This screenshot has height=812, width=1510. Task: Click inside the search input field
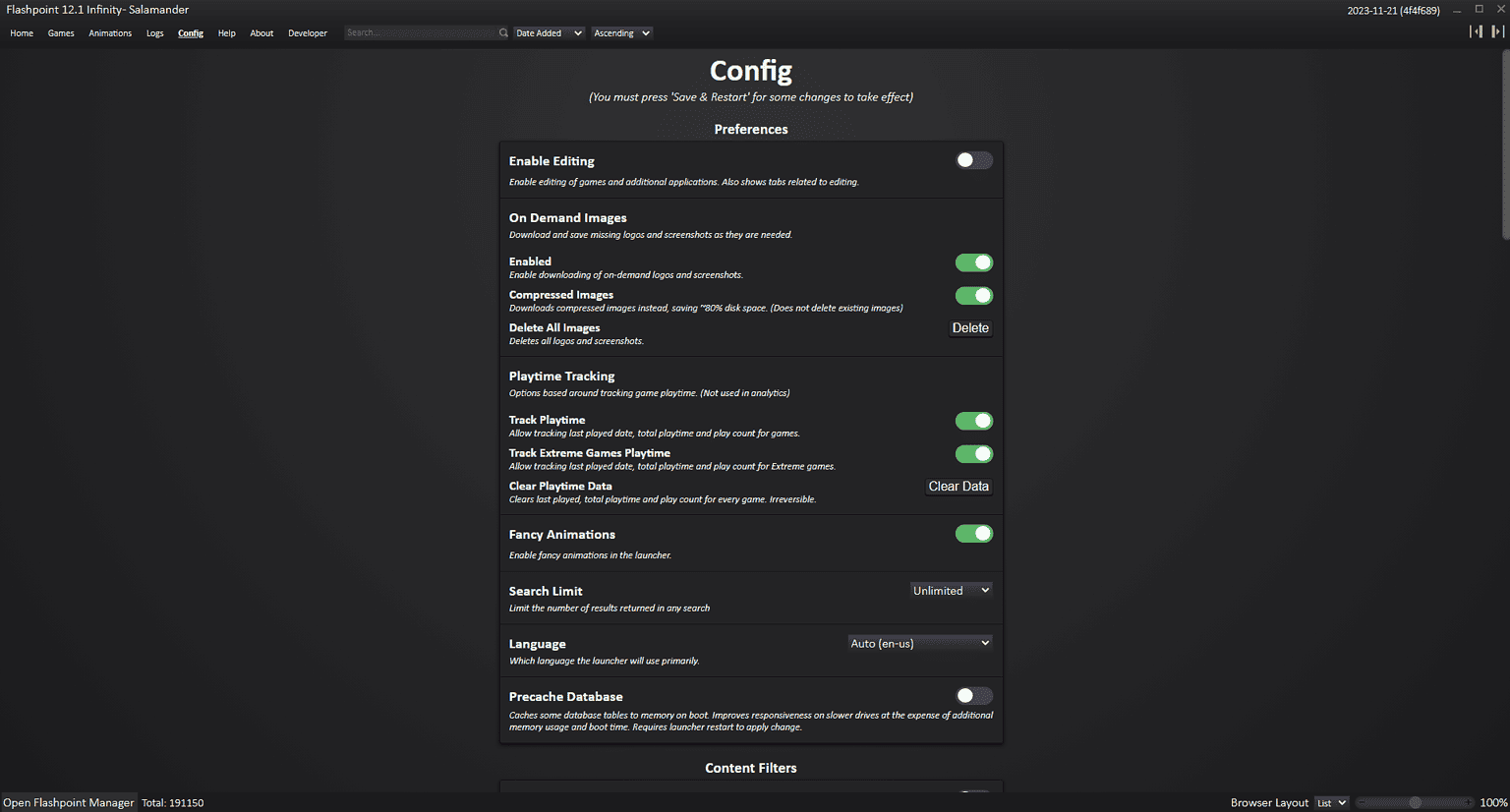click(423, 32)
